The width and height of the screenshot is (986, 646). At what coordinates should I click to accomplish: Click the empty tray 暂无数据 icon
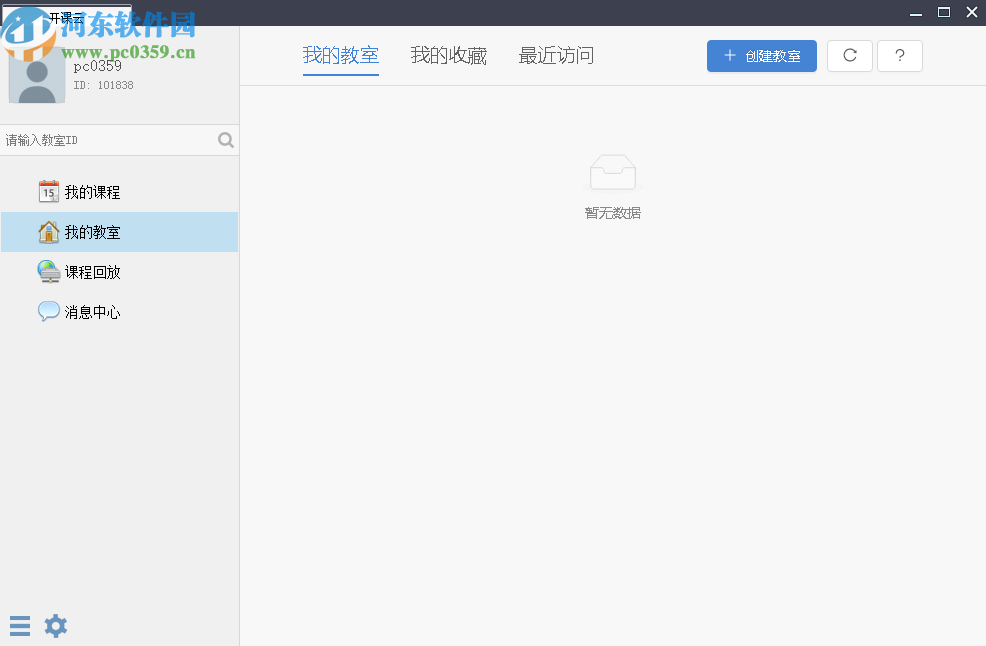point(612,172)
